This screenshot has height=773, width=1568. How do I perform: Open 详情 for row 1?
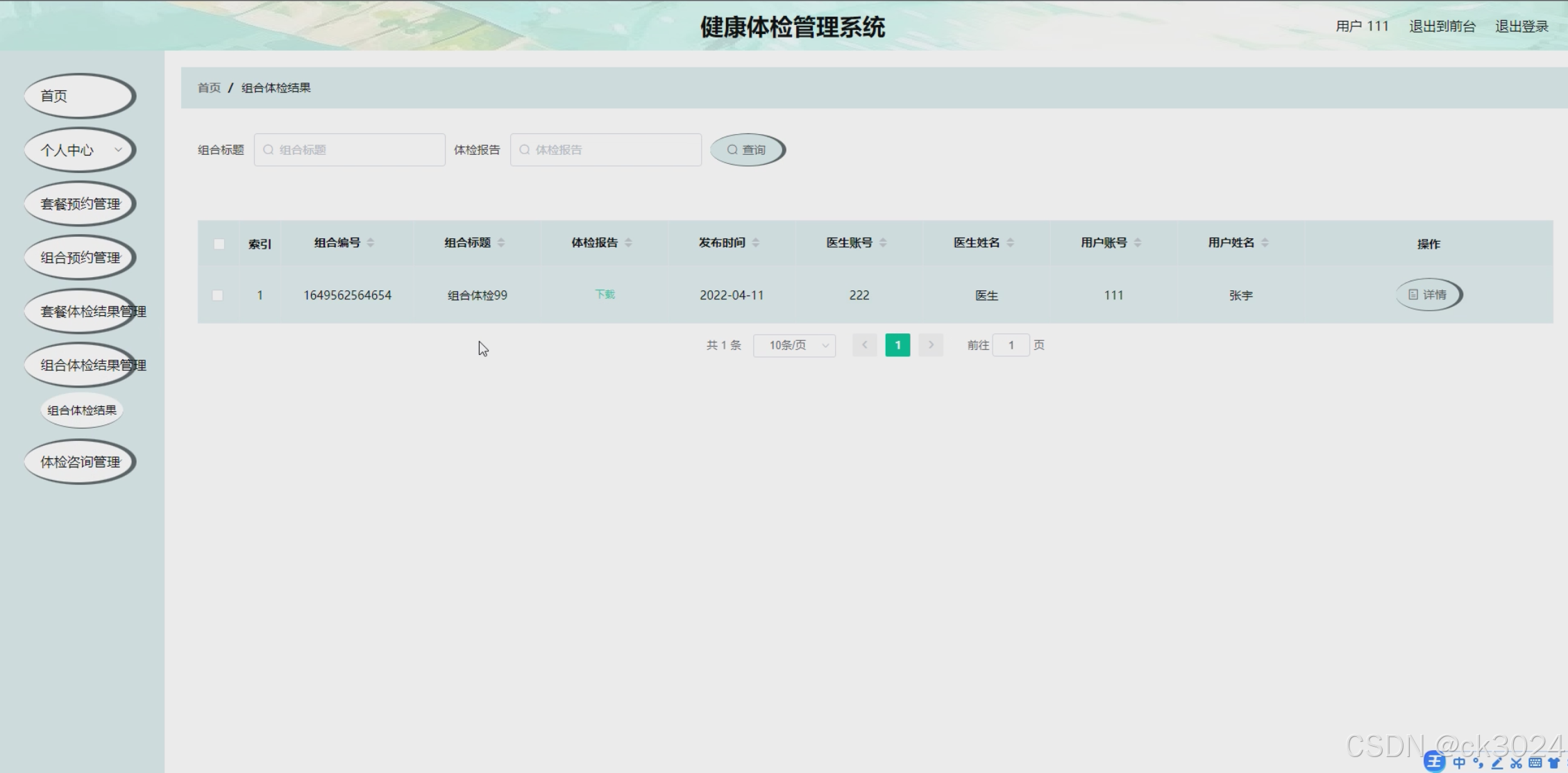pyautogui.click(x=1428, y=295)
